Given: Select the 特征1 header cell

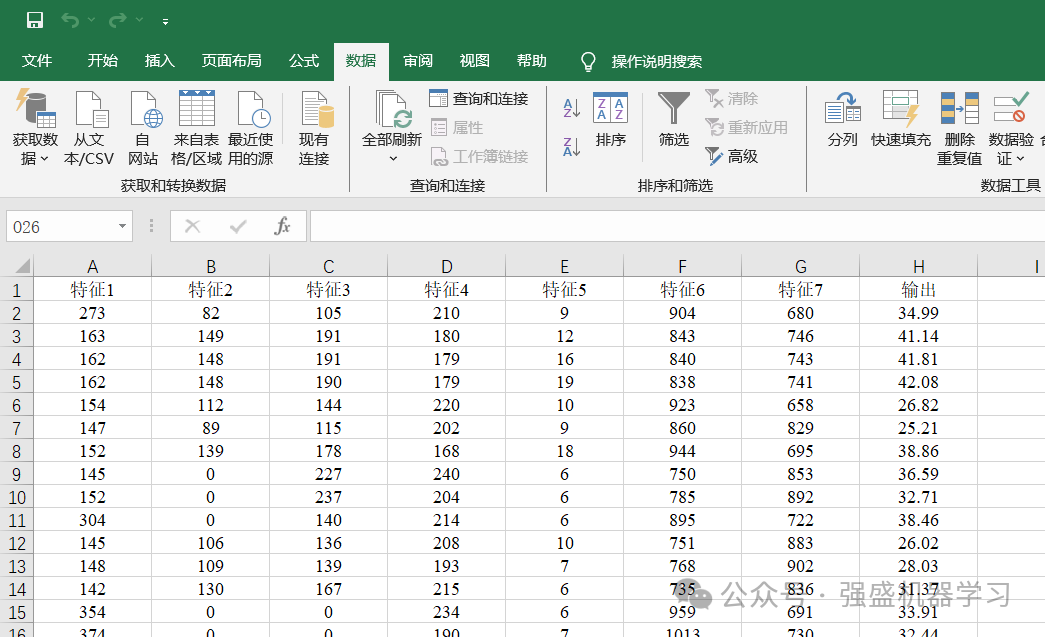Looking at the screenshot, I should point(93,289).
